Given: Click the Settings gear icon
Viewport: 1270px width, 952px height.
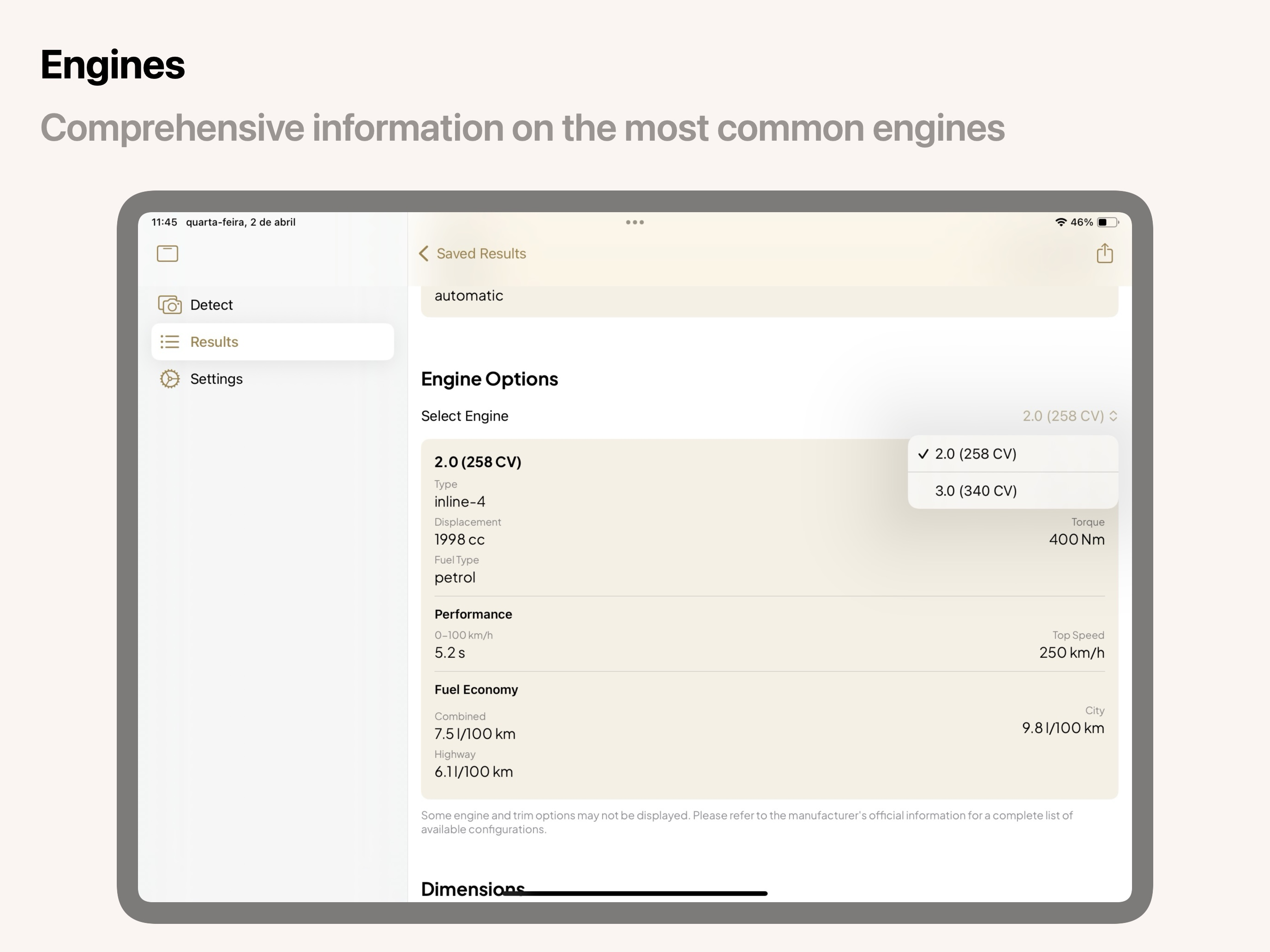Looking at the screenshot, I should [170, 379].
